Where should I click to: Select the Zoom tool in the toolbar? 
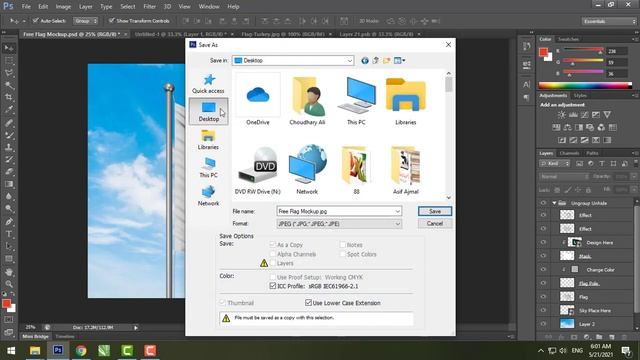click(x=9, y=284)
